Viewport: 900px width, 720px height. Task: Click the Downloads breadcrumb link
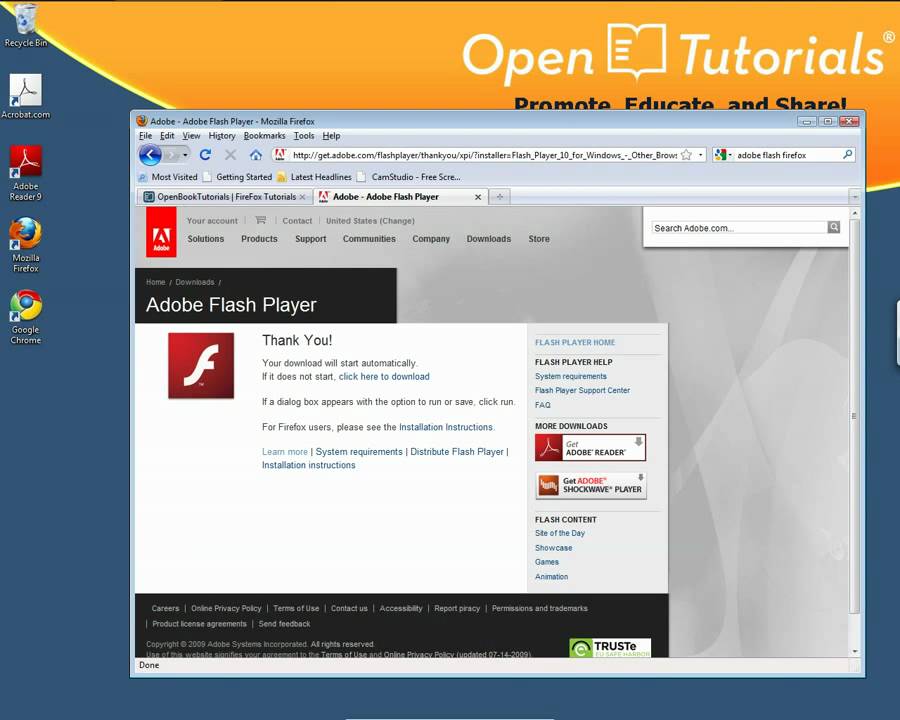tap(195, 282)
